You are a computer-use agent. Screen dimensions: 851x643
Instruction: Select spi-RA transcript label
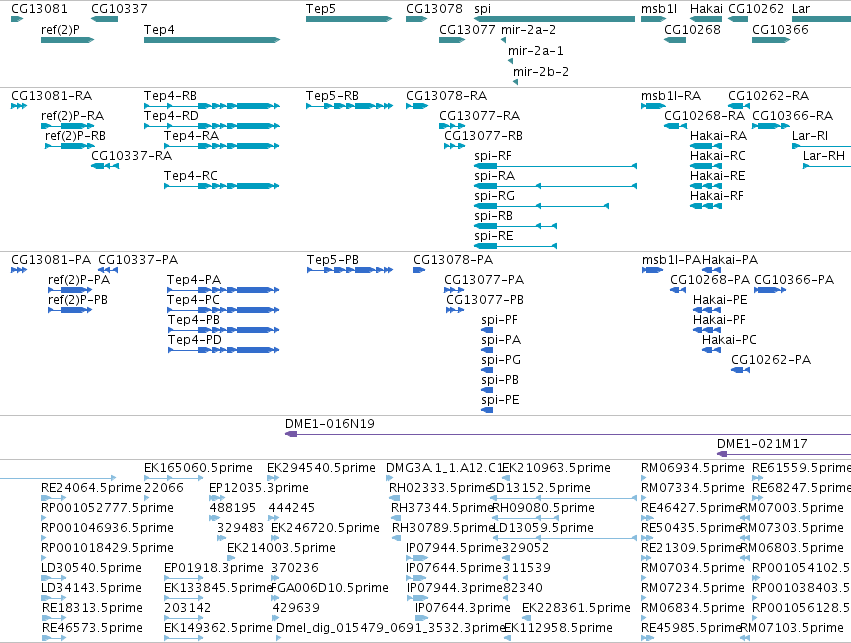point(494,176)
